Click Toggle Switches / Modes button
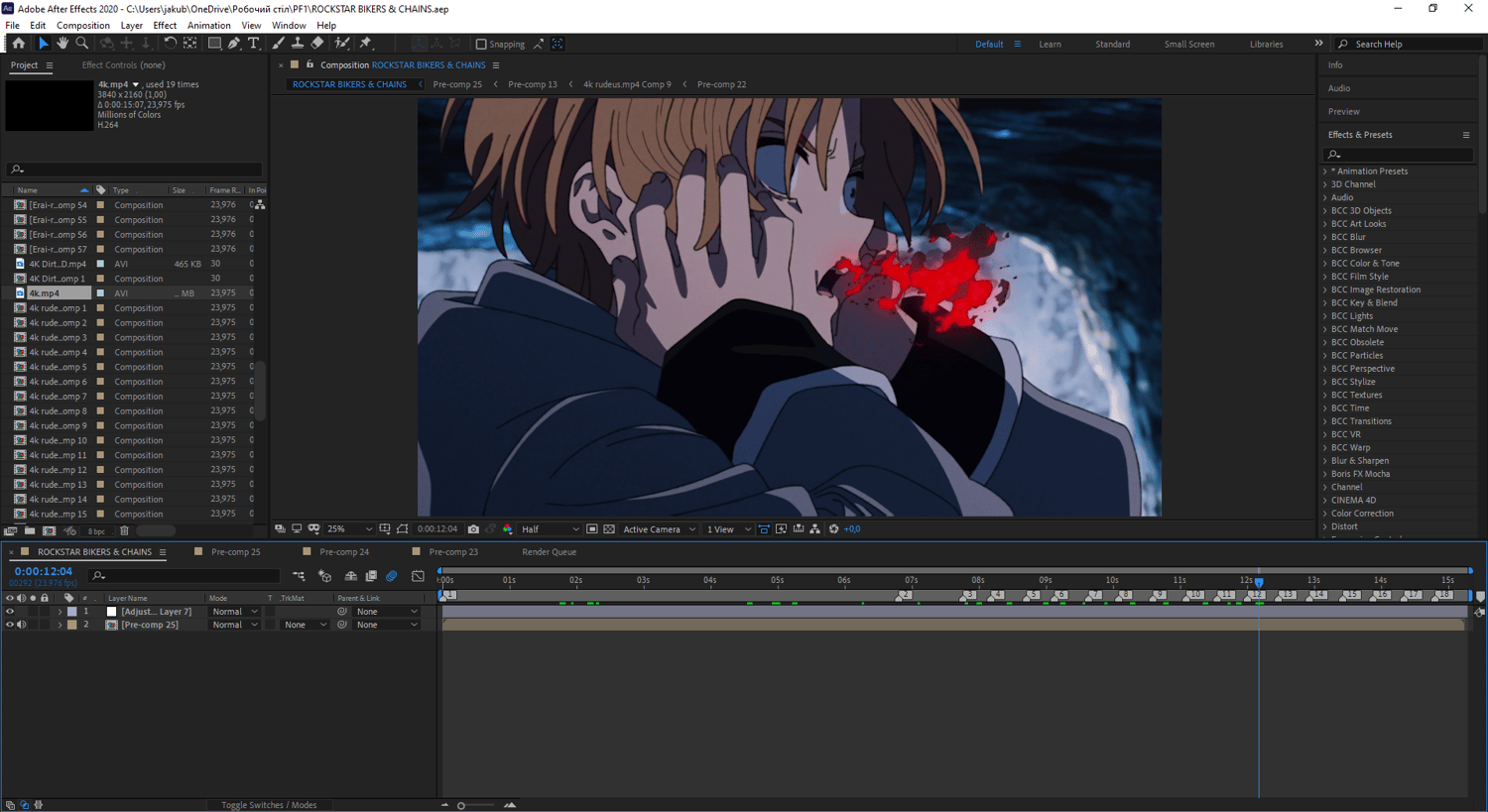1488x812 pixels. pos(269,805)
